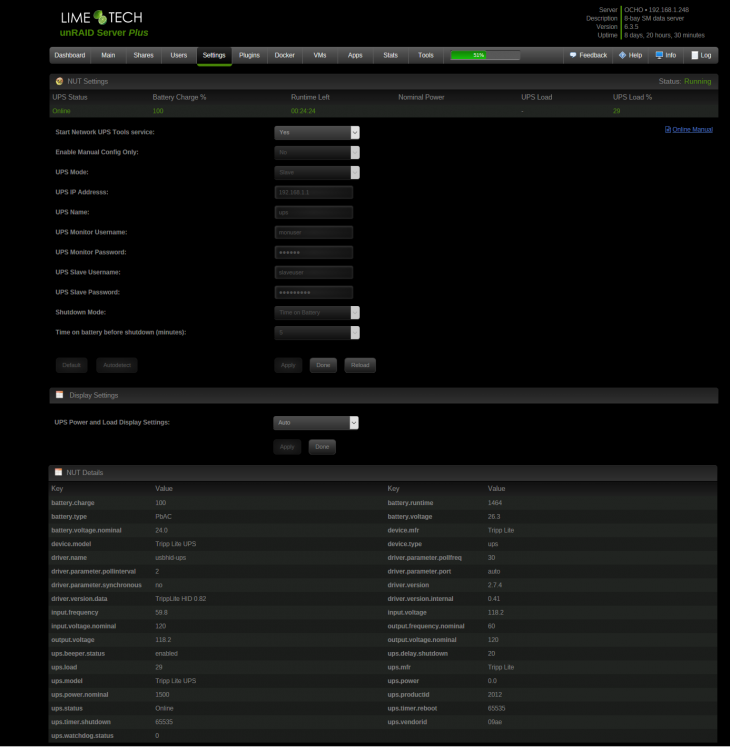Open Enable Manual Config Only dropdown
This screenshot has height=750, width=730.
(317, 153)
